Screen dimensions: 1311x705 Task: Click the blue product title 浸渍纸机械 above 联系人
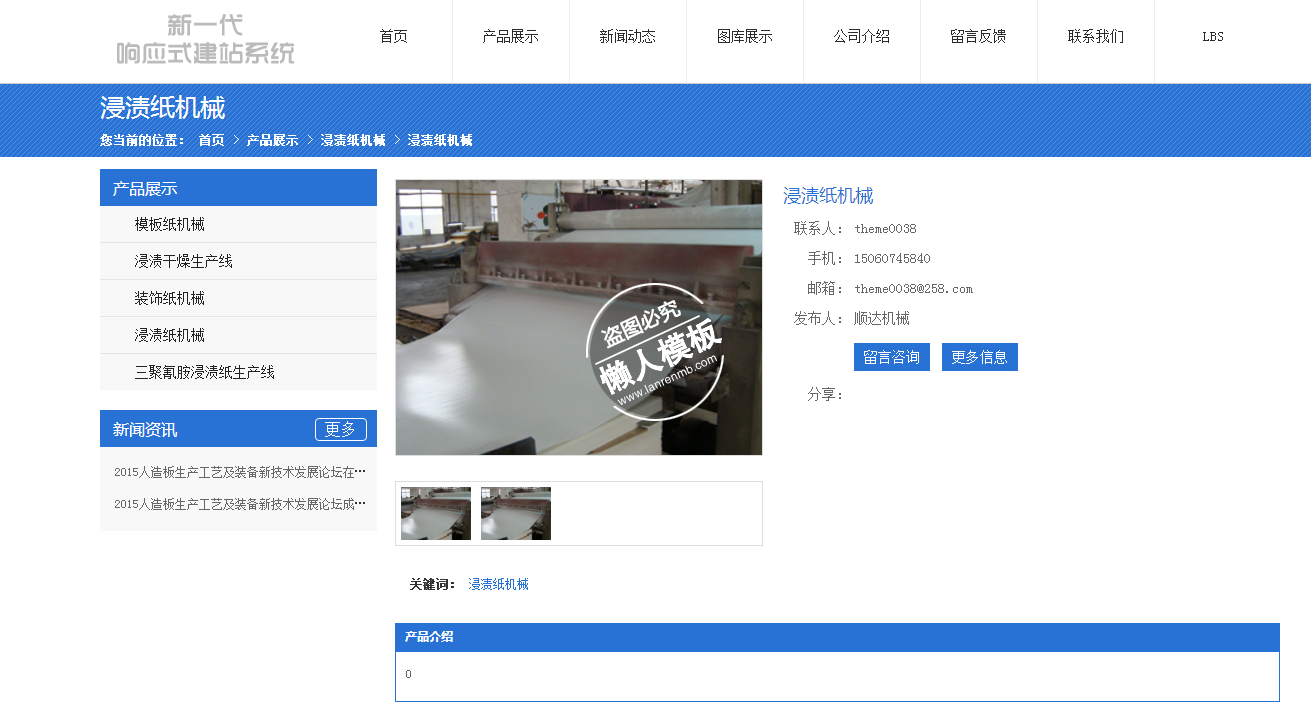click(x=828, y=196)
